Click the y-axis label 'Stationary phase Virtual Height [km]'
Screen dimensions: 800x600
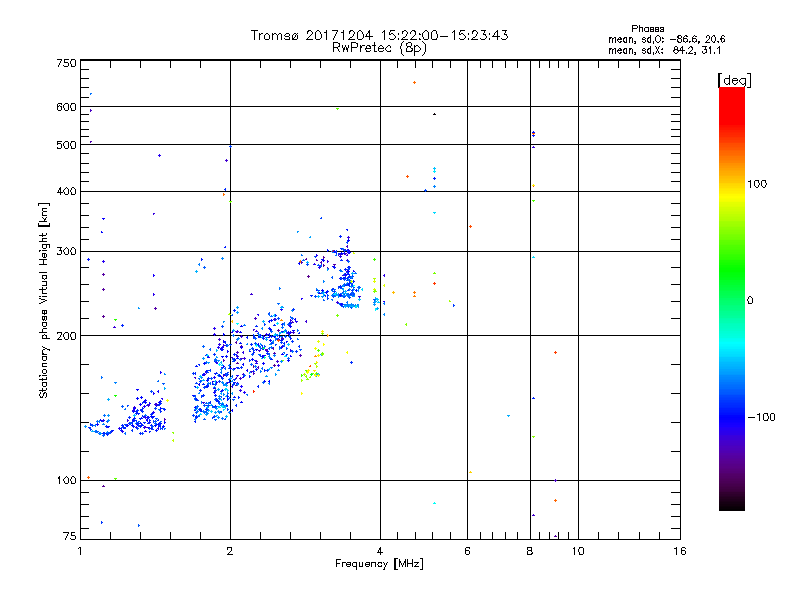click(44, 300)
